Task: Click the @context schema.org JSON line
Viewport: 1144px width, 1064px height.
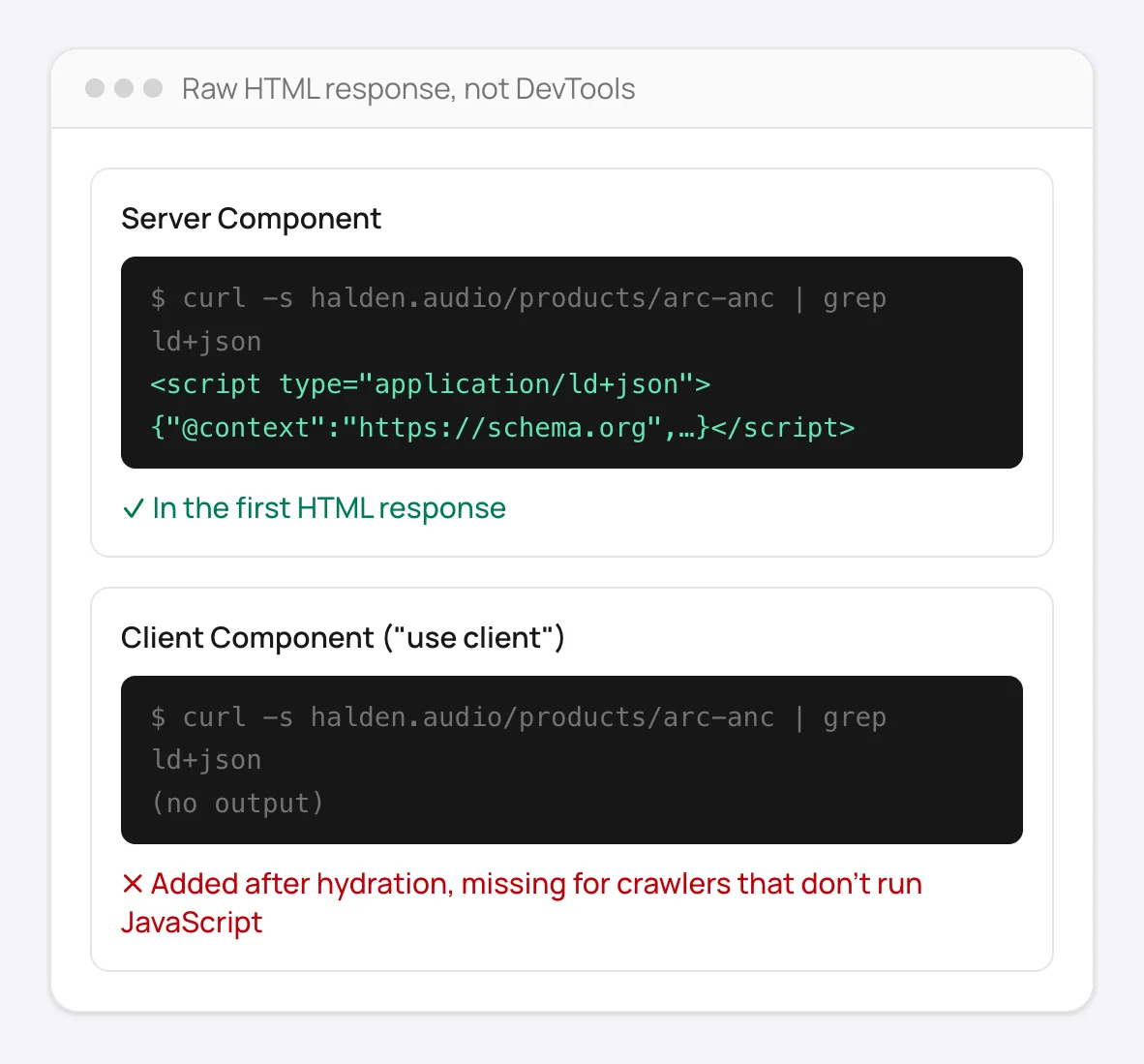Action: tap(502, 428)
